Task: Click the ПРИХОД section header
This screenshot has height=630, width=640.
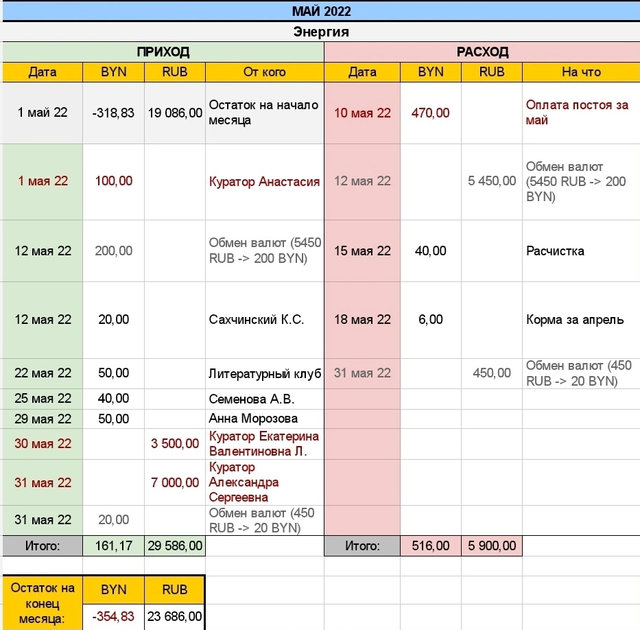Action: pos(163,51)
